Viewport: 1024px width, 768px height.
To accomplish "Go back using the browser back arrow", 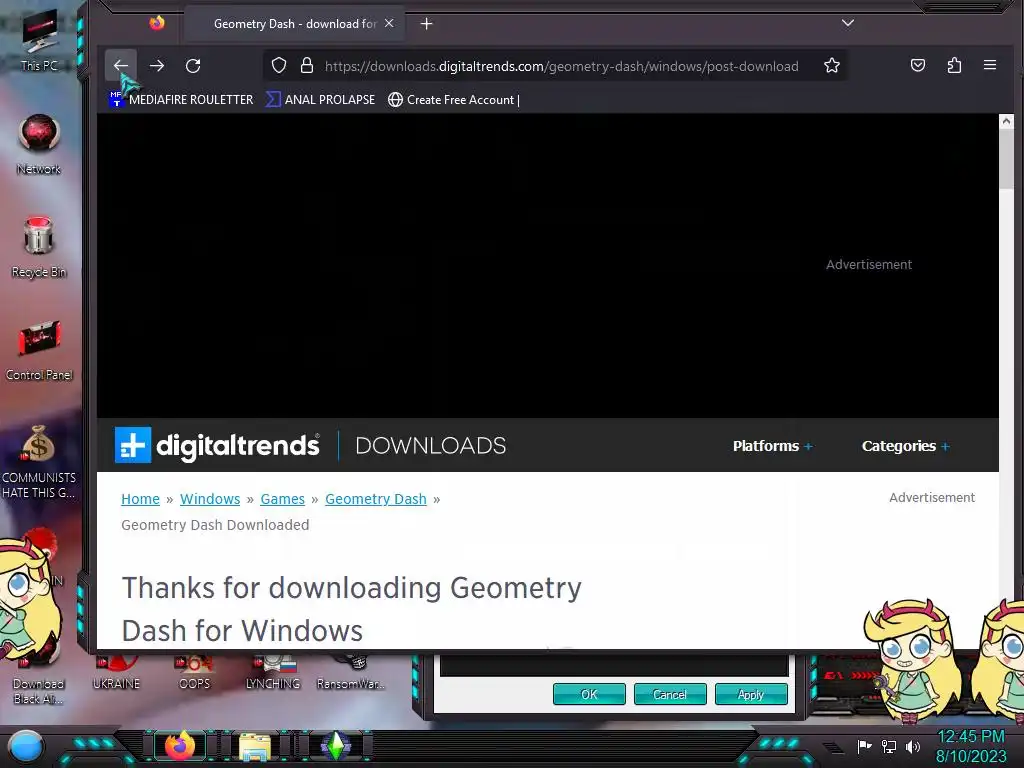I will (121, 65).
